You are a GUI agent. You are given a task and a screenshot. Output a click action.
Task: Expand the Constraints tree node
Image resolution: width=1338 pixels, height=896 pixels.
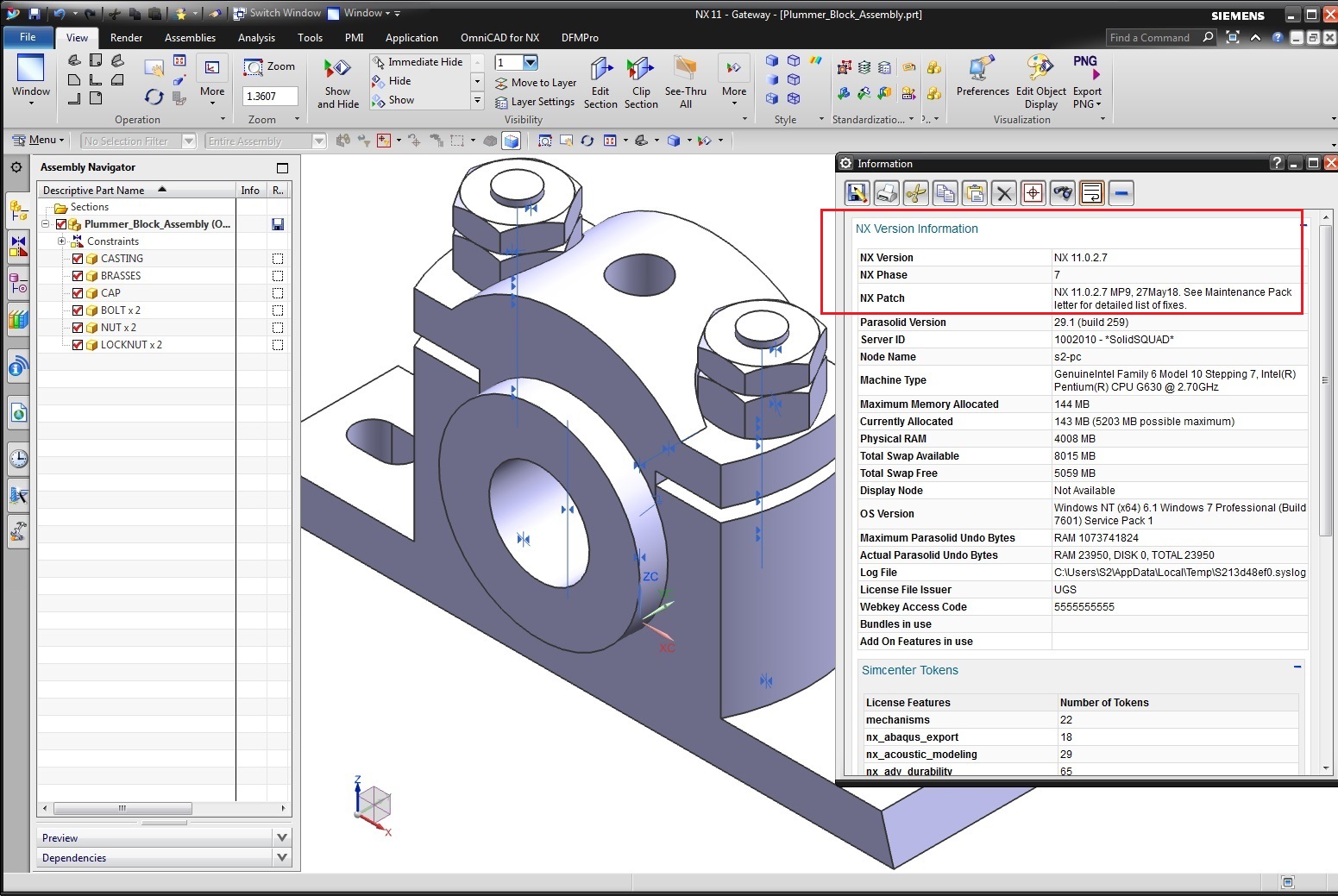61,241
